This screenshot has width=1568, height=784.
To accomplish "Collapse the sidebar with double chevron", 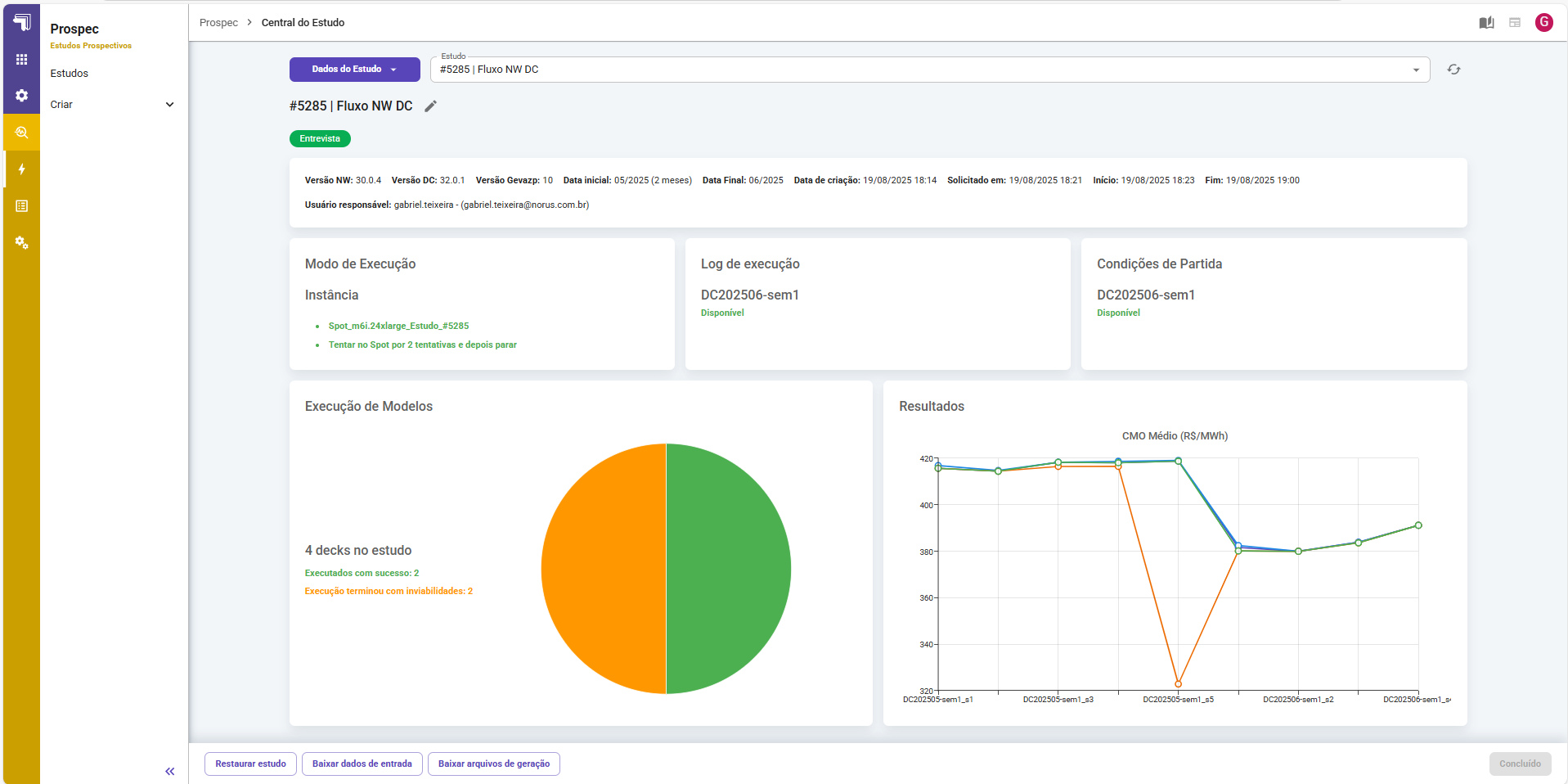I will point(170,771).
